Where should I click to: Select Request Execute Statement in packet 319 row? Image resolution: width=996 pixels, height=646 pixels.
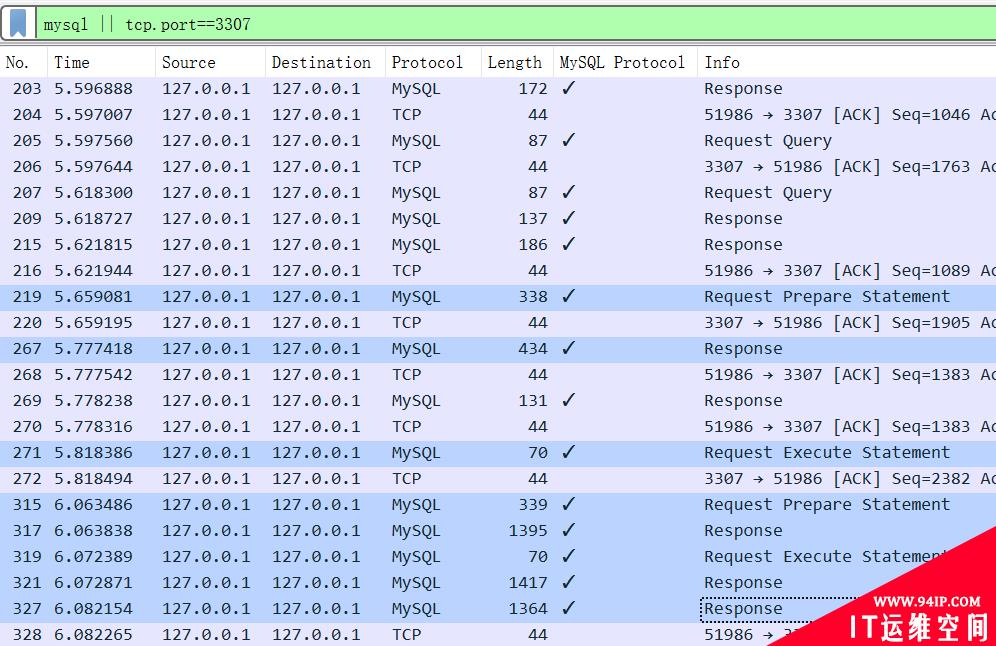click(x=826, y=557)
